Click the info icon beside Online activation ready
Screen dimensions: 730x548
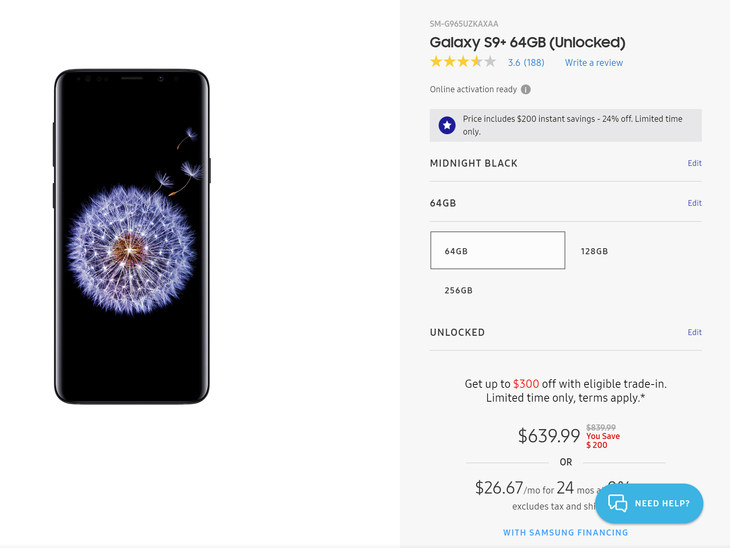tap(526, 89)
